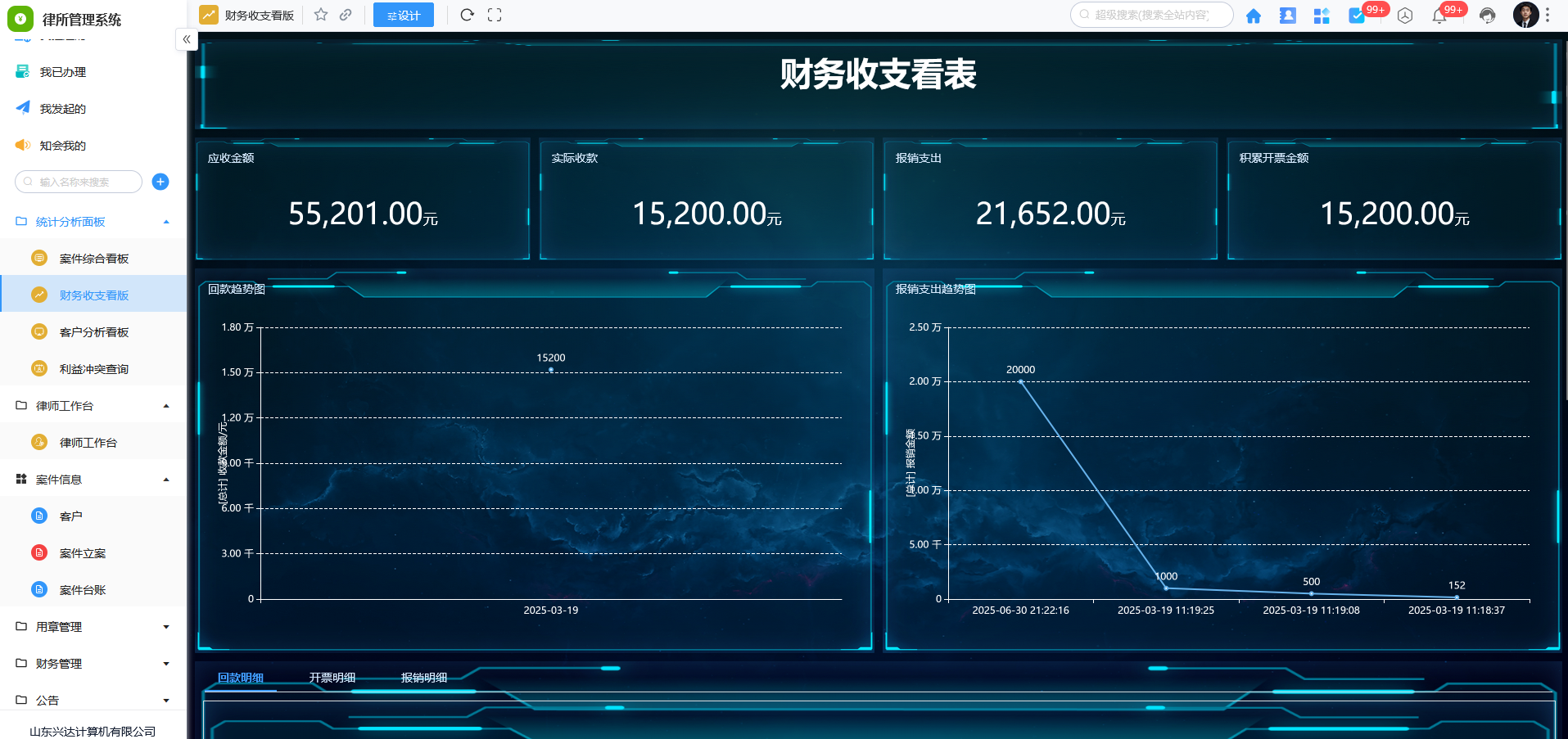Click the copy link chain icon
Screen dimensions: 1568x739
pyautogui.click(x=346, y=15)
